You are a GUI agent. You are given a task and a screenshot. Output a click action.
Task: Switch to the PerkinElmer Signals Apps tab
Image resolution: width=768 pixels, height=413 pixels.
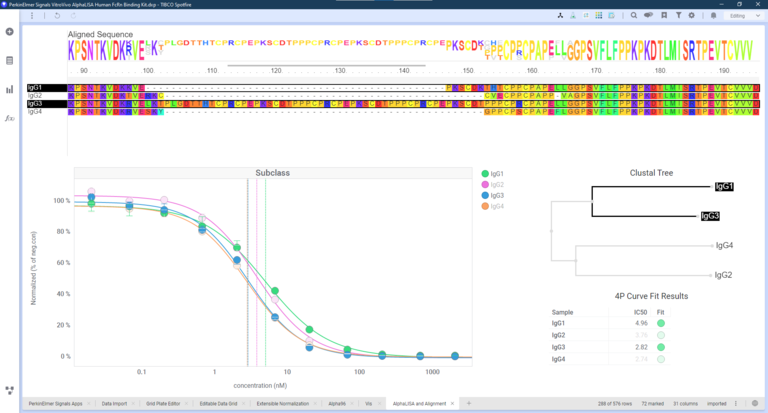(55, 404)
